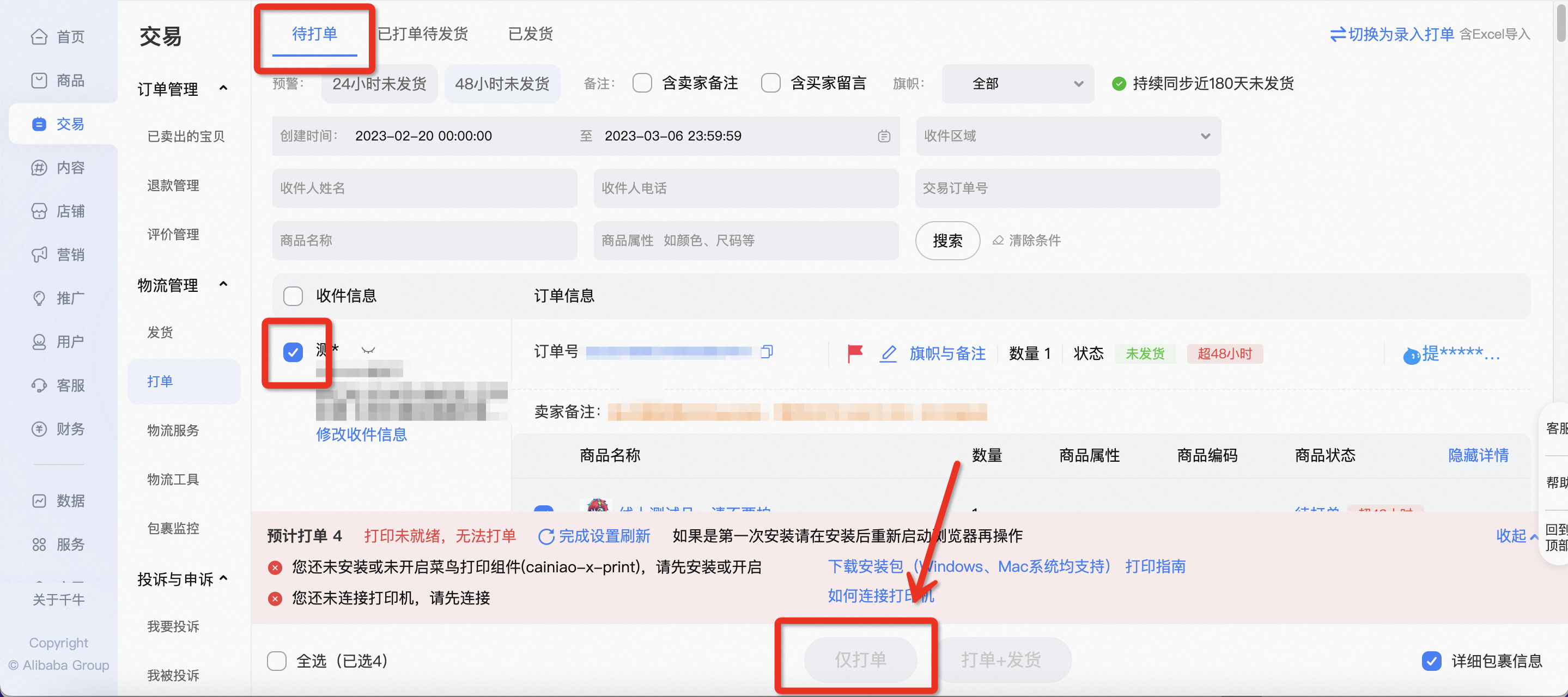The image size is (1568, 697).
Task: Click the eraser icon of 清除条件
Action: point(998,240)
